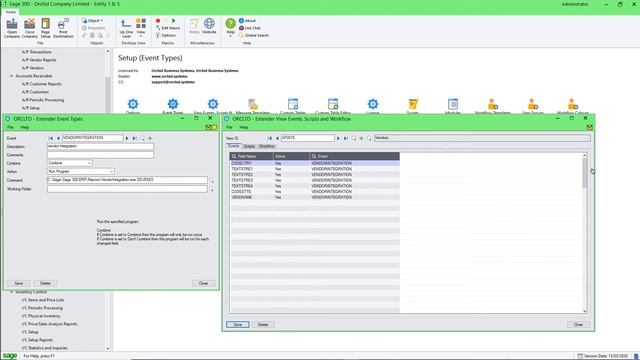The height and width of the screenshot is (360, 640).
Task: Run a macro with green play icon
Action: coord(173,20)
